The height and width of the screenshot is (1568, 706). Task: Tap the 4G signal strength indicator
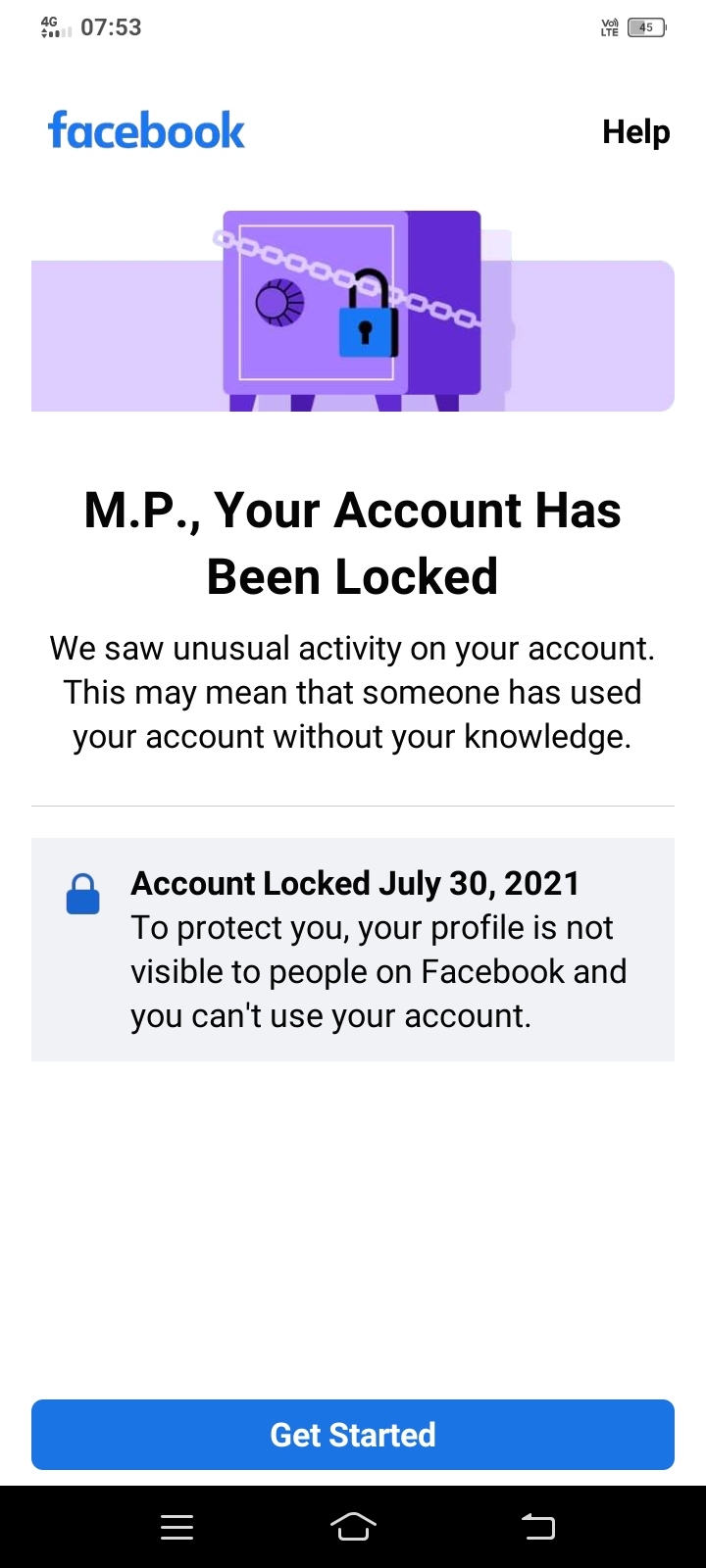56,26
